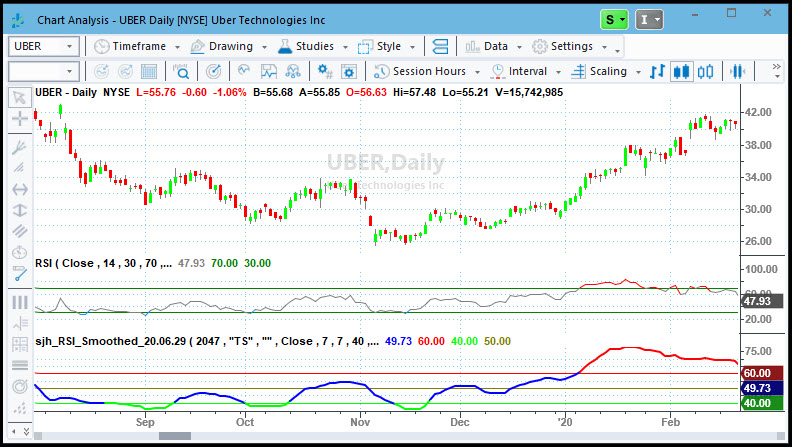Click the gear with hash settings icon
The width and height of the screenshot is (792, 447).
pyautogui.click(x=325, y=72)
